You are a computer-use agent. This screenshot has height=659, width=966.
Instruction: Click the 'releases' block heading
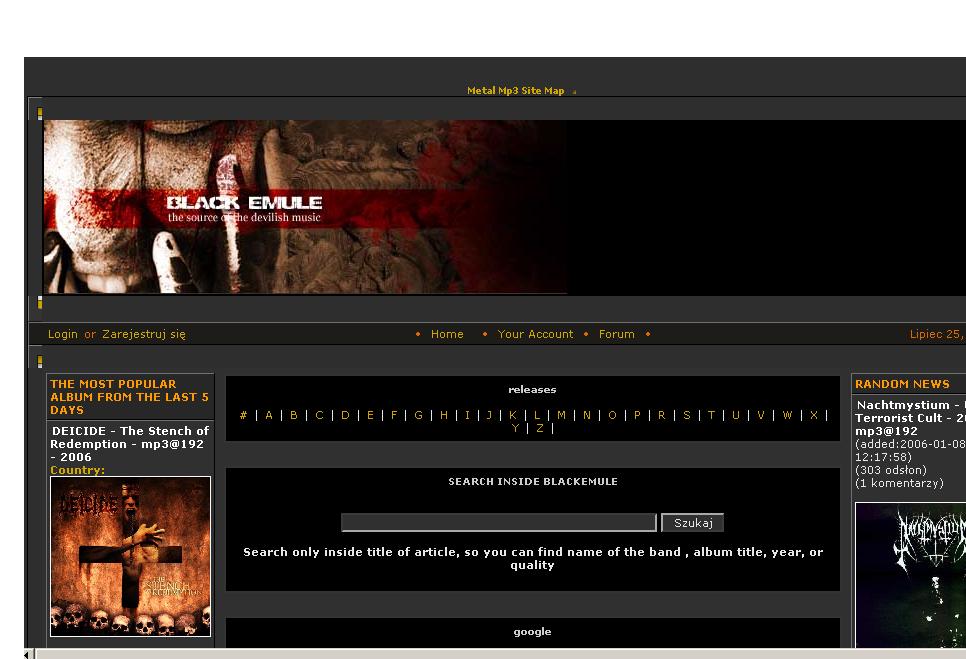[532, 389]
